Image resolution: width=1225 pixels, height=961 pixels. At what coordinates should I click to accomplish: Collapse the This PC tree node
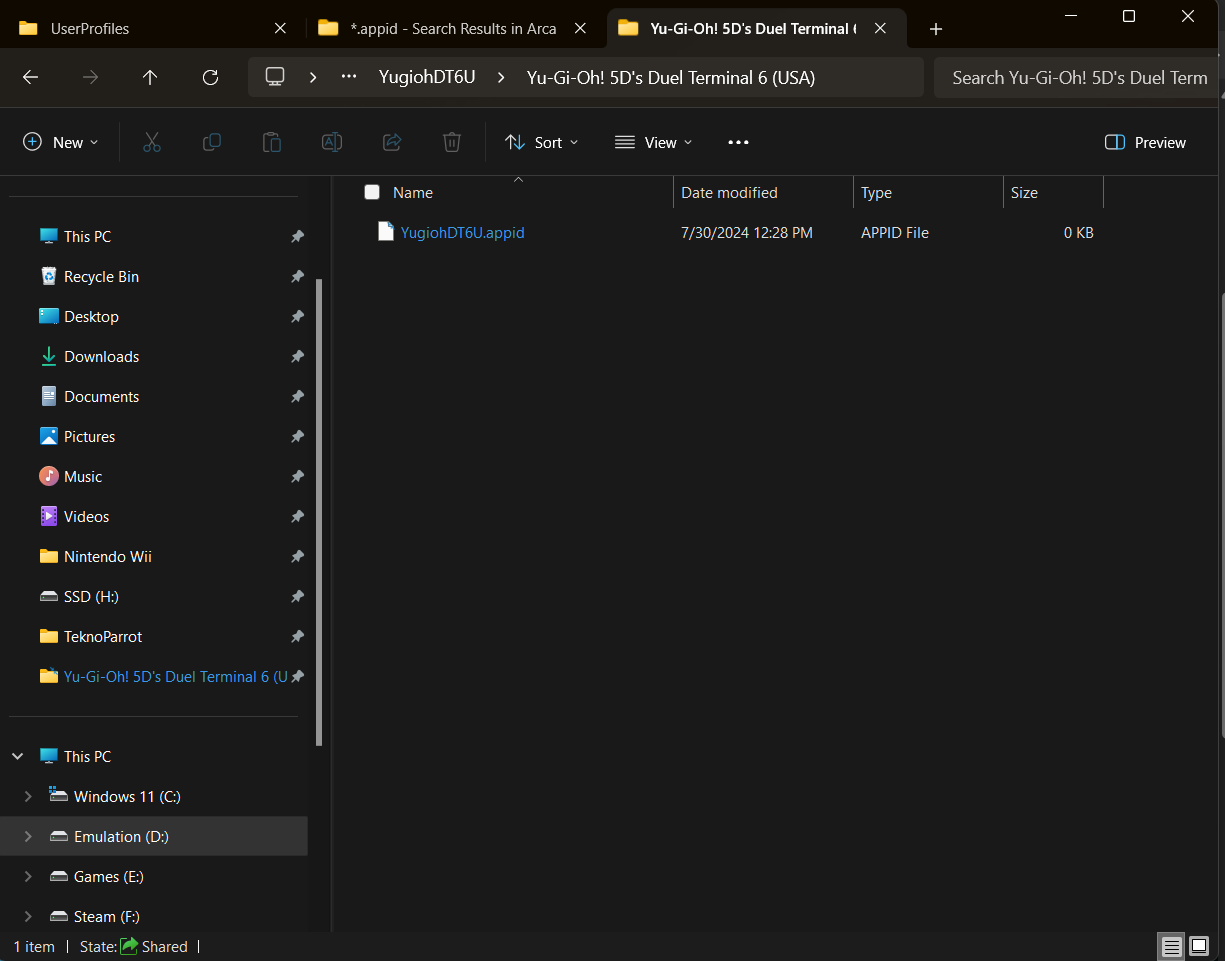coord(17,756)
